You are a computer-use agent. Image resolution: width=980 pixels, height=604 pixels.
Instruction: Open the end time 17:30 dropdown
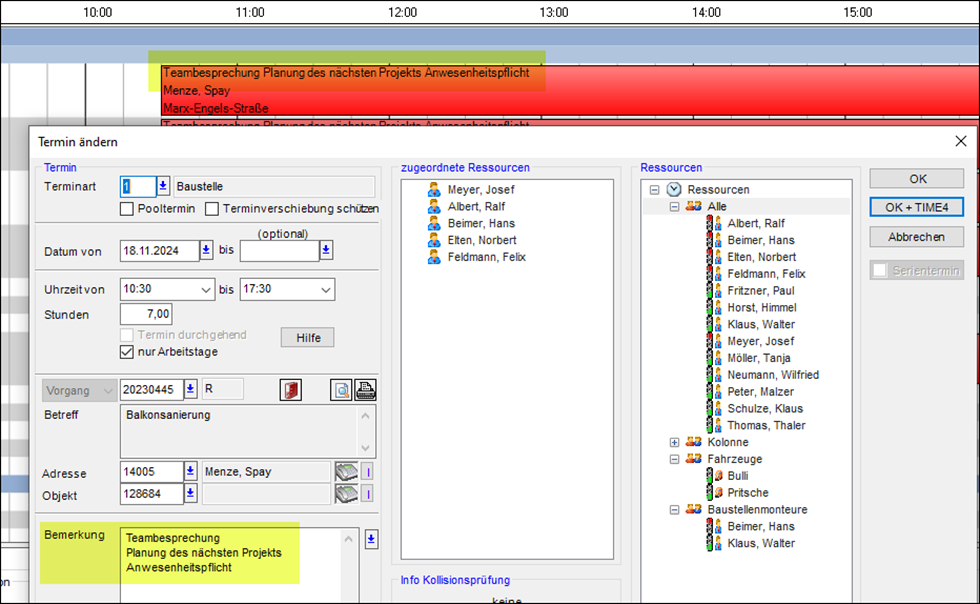coord(326,290)
